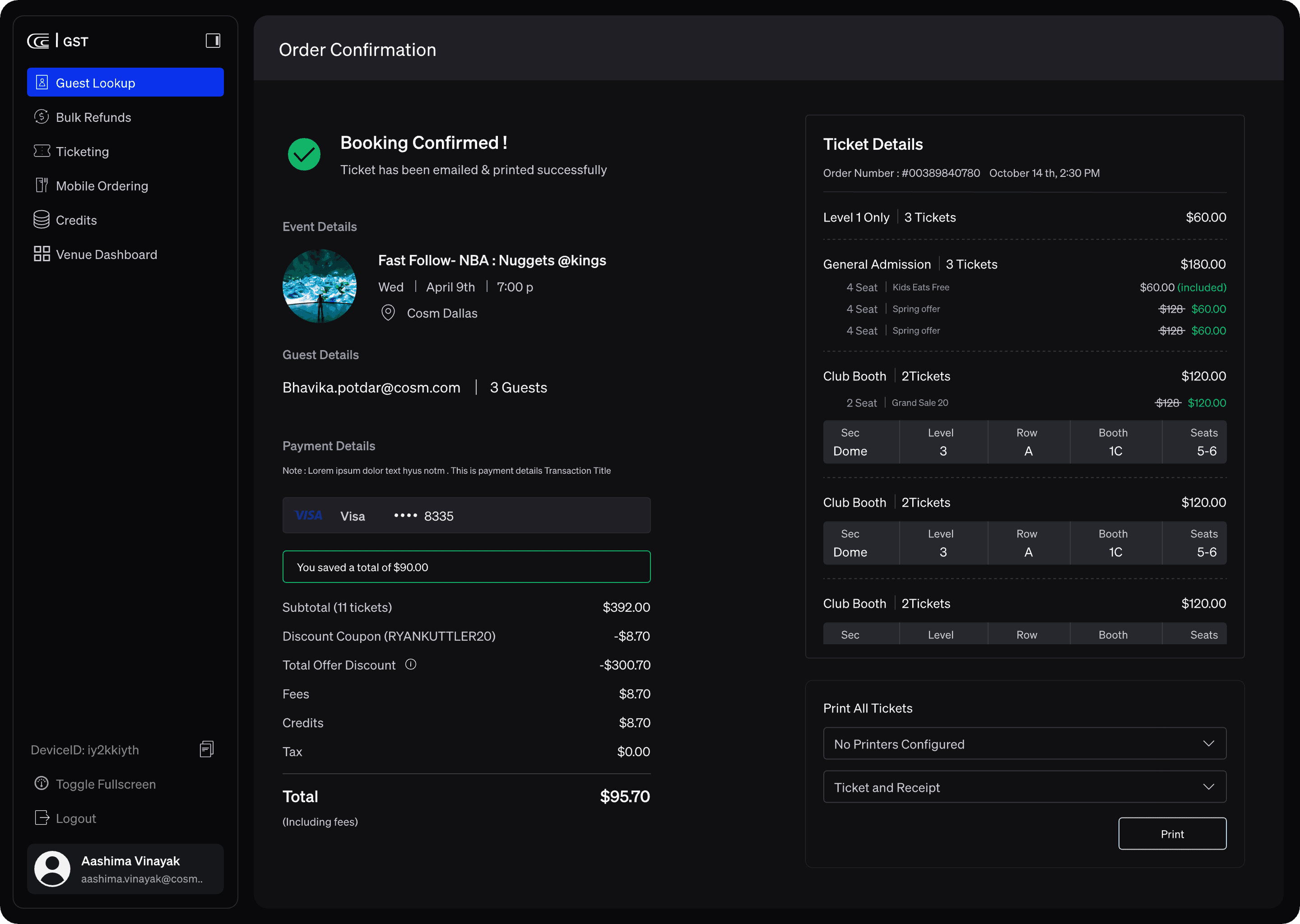Click the green Booking Confirmed checkmark icon
Image resolution: width=1300 pixels, height=924 pixels.
point(304,154)
